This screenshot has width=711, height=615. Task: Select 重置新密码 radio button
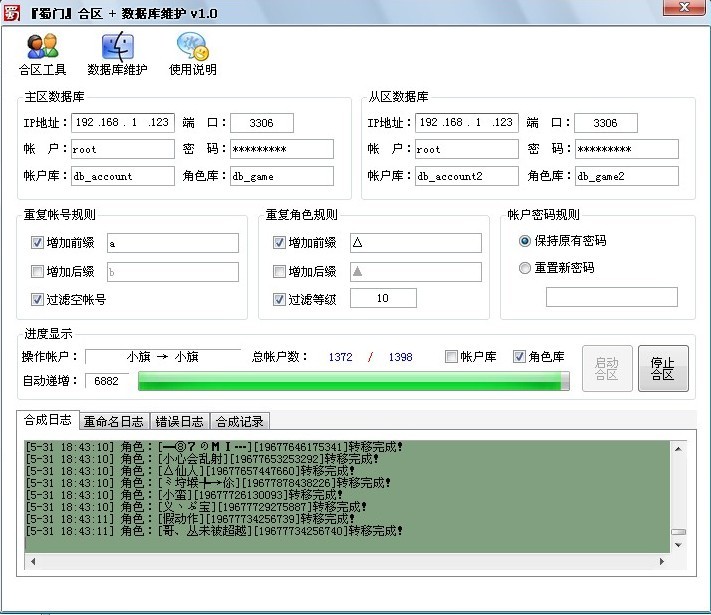coord(525,268)
